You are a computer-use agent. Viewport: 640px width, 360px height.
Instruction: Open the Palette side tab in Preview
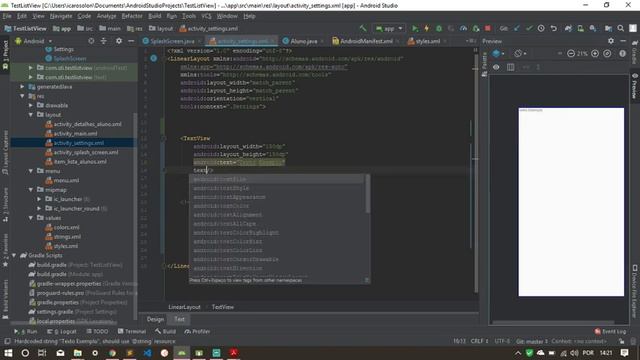484,64
